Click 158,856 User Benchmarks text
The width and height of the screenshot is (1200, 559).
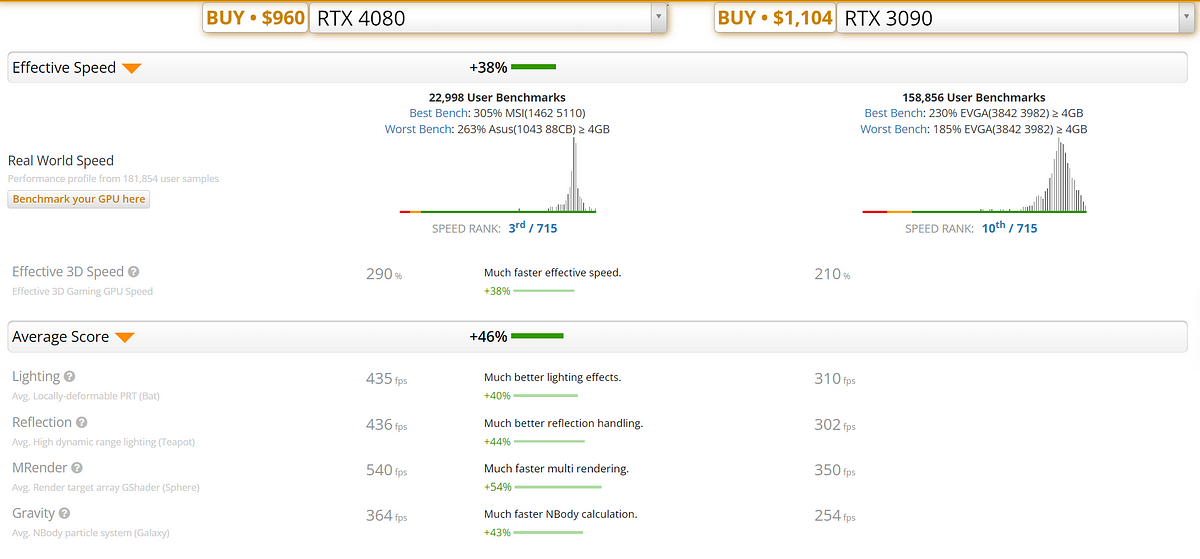[x=974, y=98]
